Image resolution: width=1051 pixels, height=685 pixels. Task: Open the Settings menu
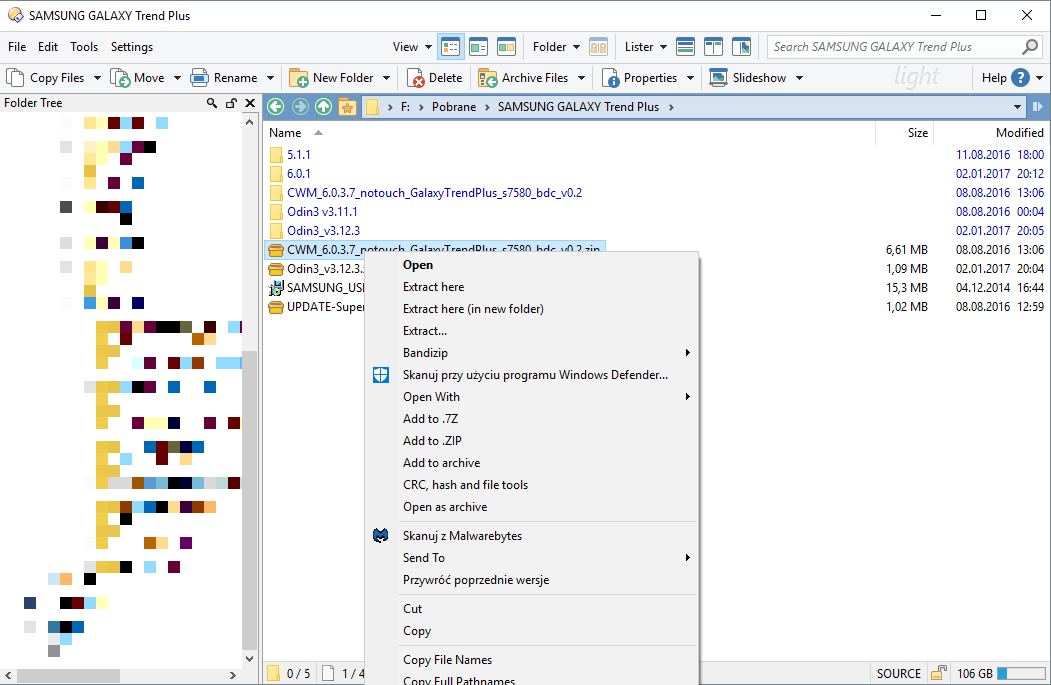[x=131, y=47]
